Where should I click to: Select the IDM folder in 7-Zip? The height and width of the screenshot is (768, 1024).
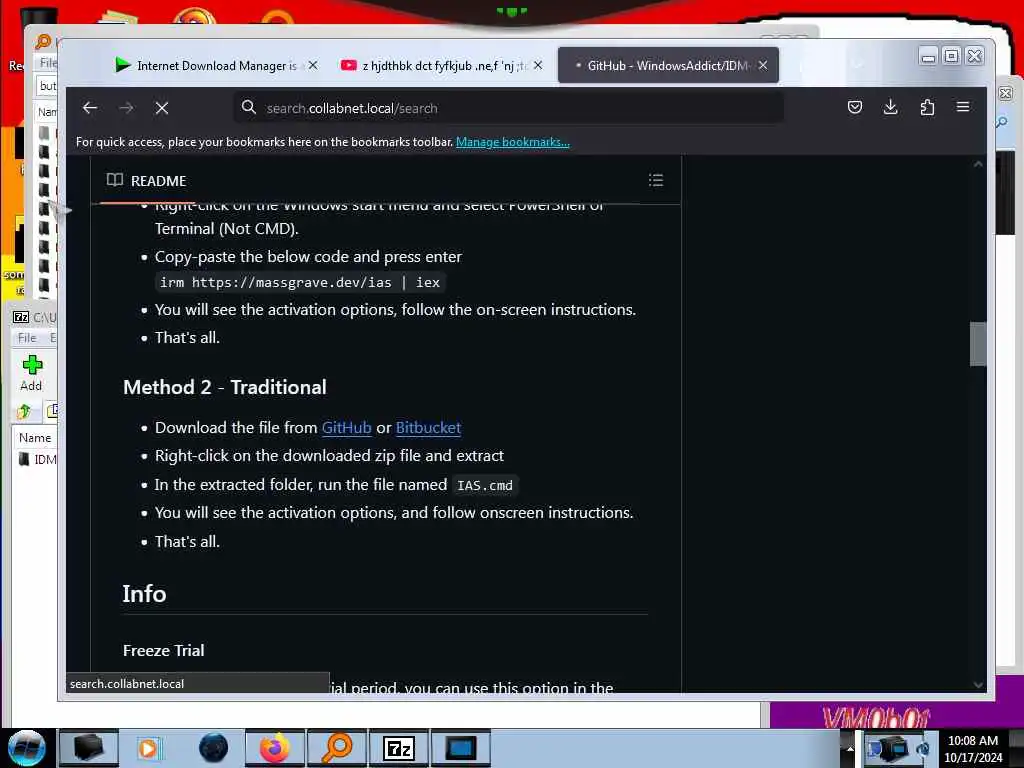click(x=38, y=459)
